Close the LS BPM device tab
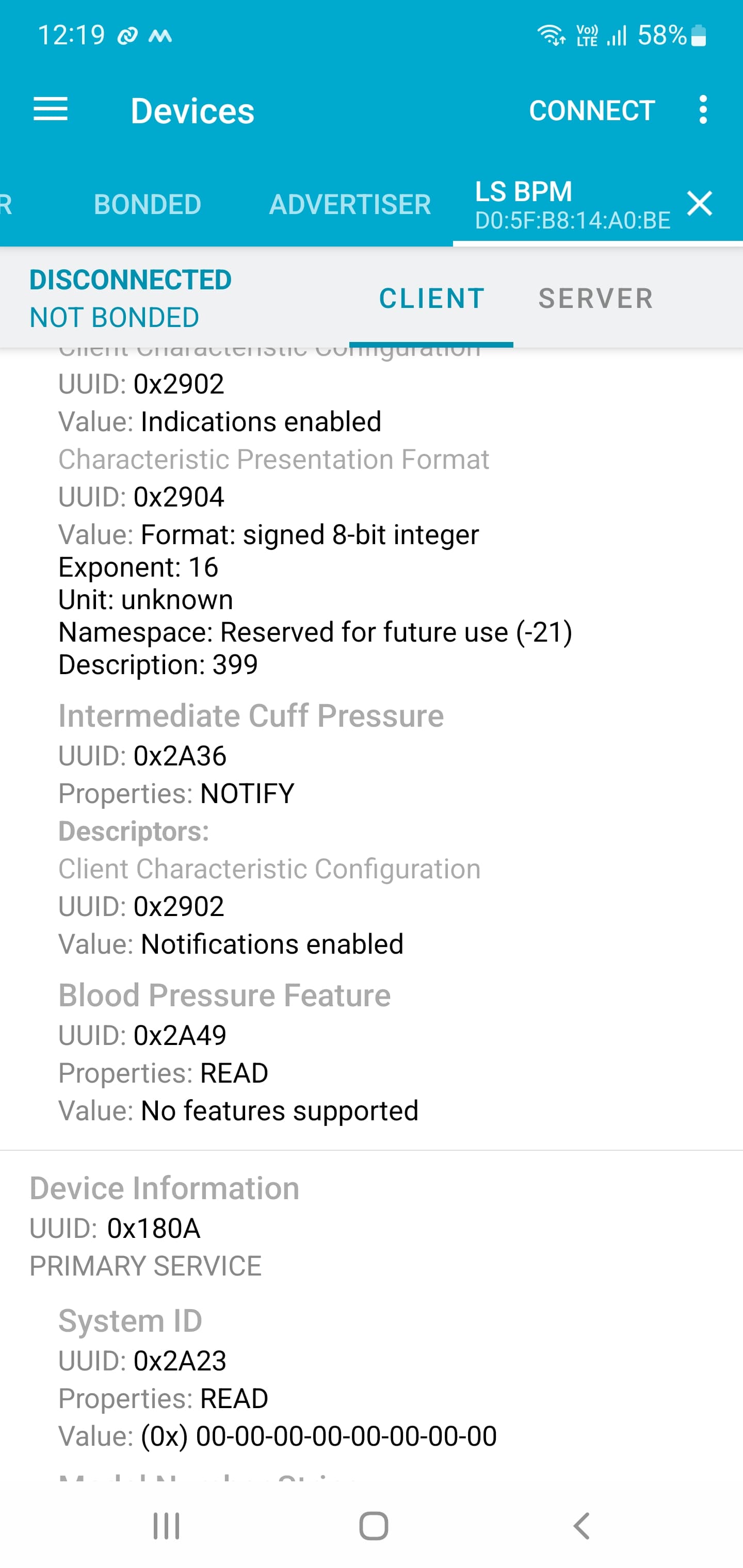Screen dimensions: 743x1568 [x=700, y=204]
